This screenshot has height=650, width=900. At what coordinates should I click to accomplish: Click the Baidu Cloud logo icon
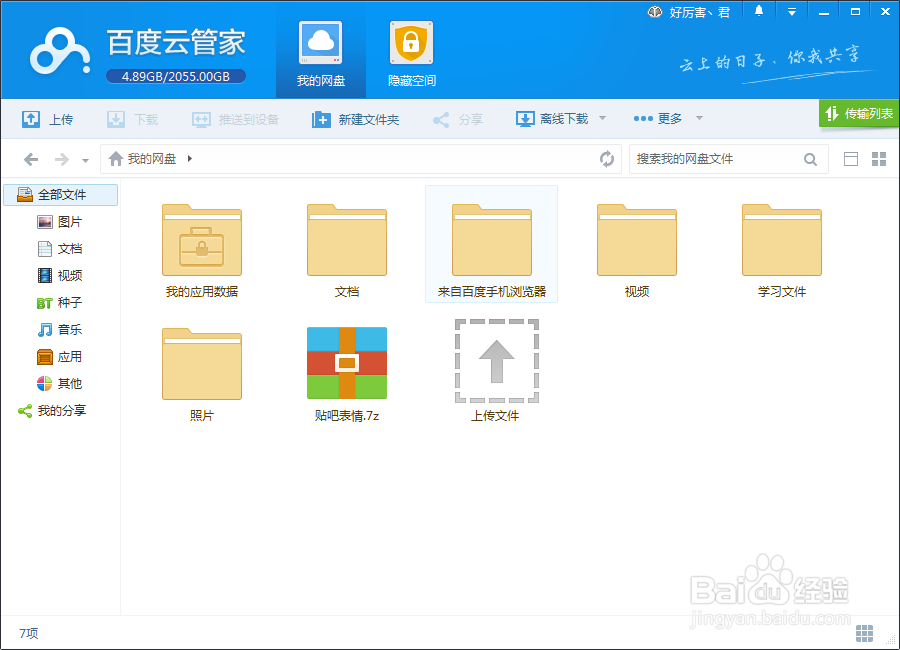click(x=60, y=52)
